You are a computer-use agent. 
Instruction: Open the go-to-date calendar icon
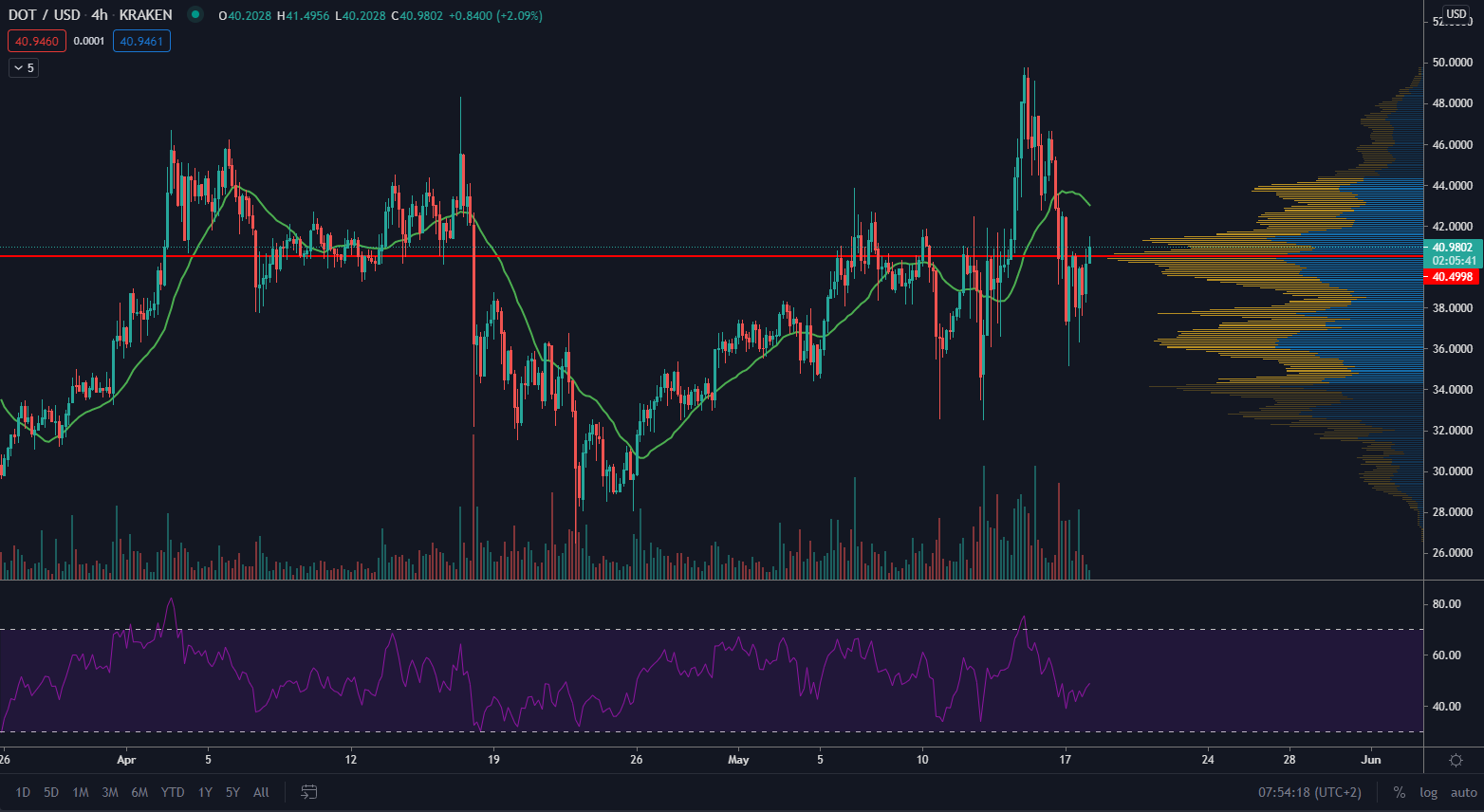[308, 792]
